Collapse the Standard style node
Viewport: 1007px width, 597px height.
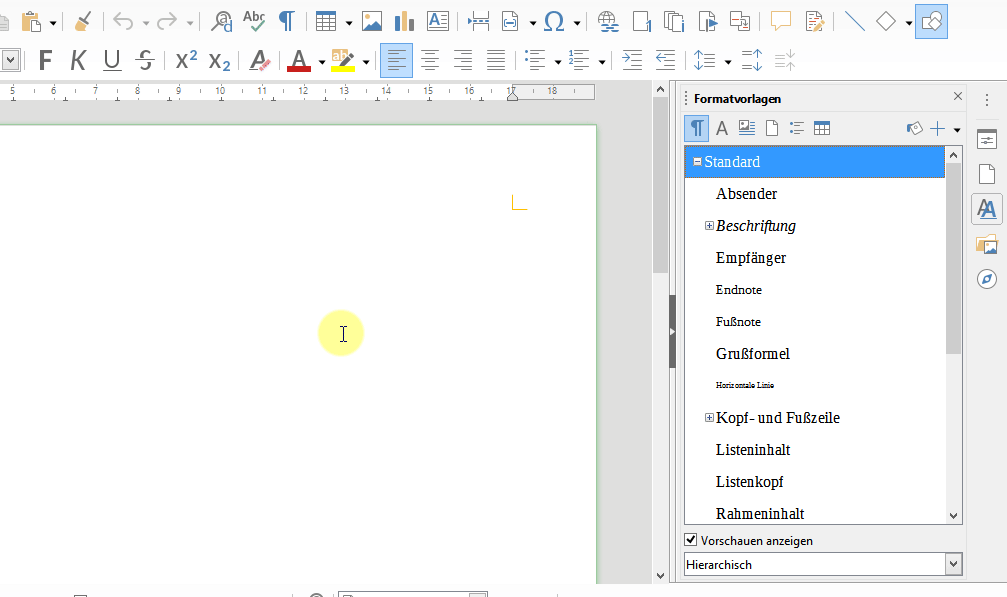click(x=697, y=162)
